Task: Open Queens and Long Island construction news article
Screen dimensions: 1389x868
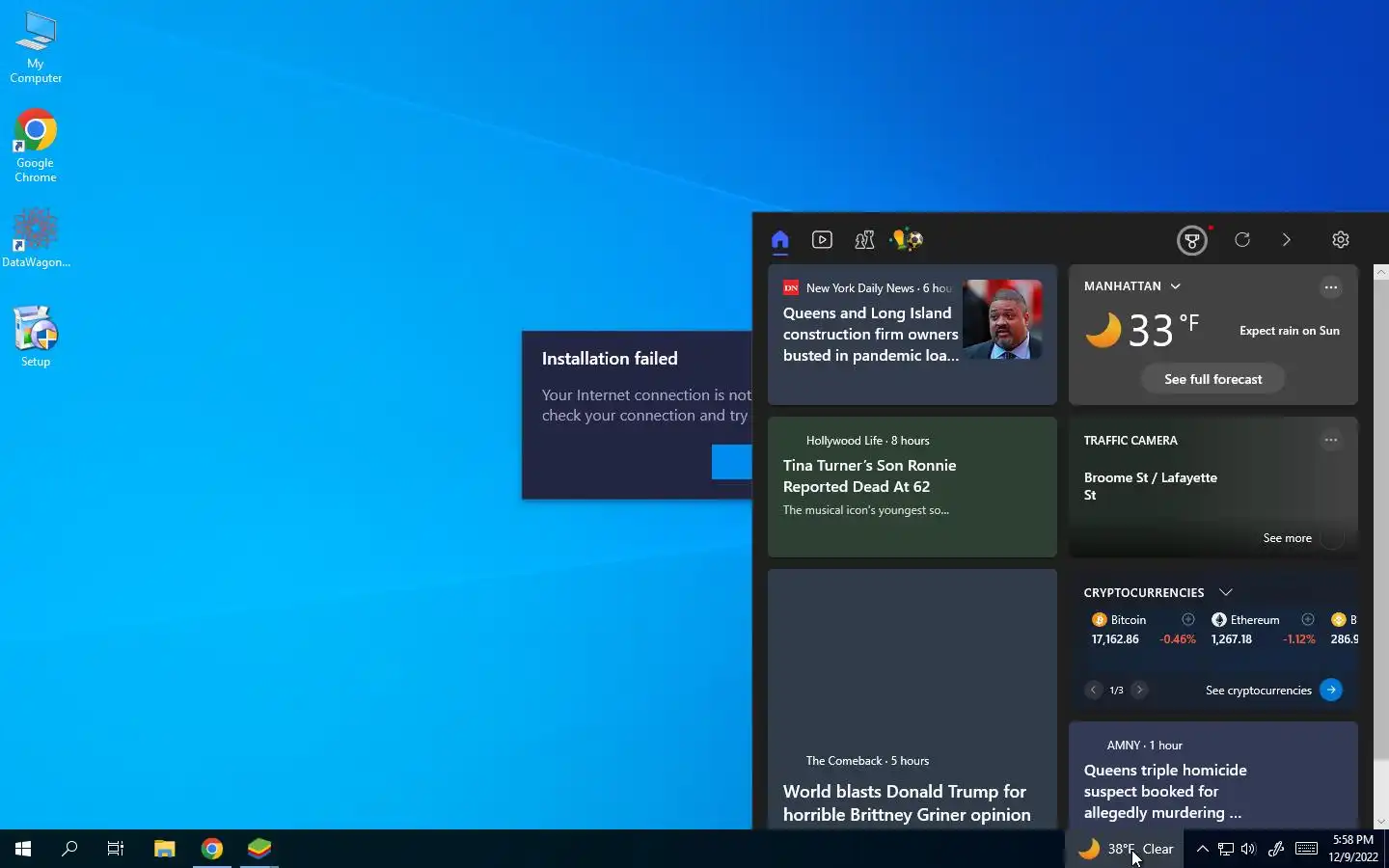Action: pos(870,335)
